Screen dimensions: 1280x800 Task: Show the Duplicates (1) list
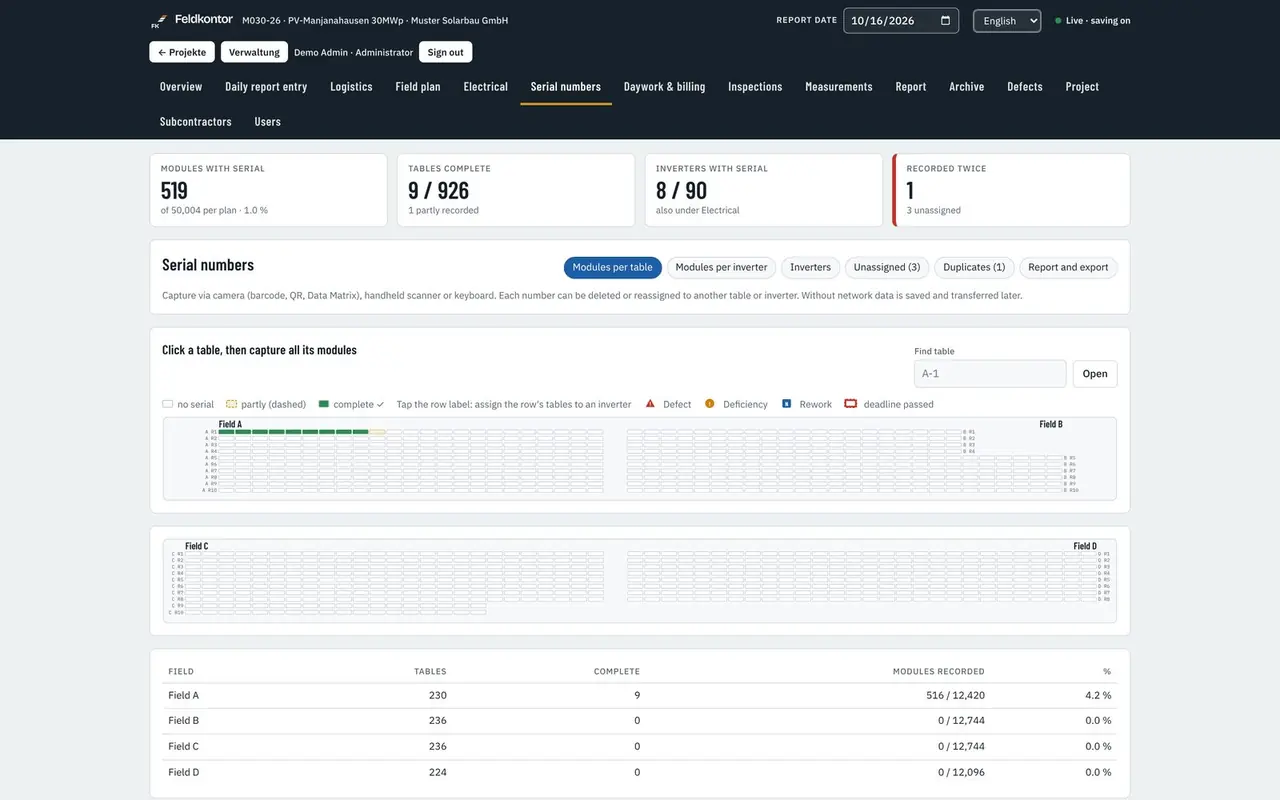[x=974, y=268]
